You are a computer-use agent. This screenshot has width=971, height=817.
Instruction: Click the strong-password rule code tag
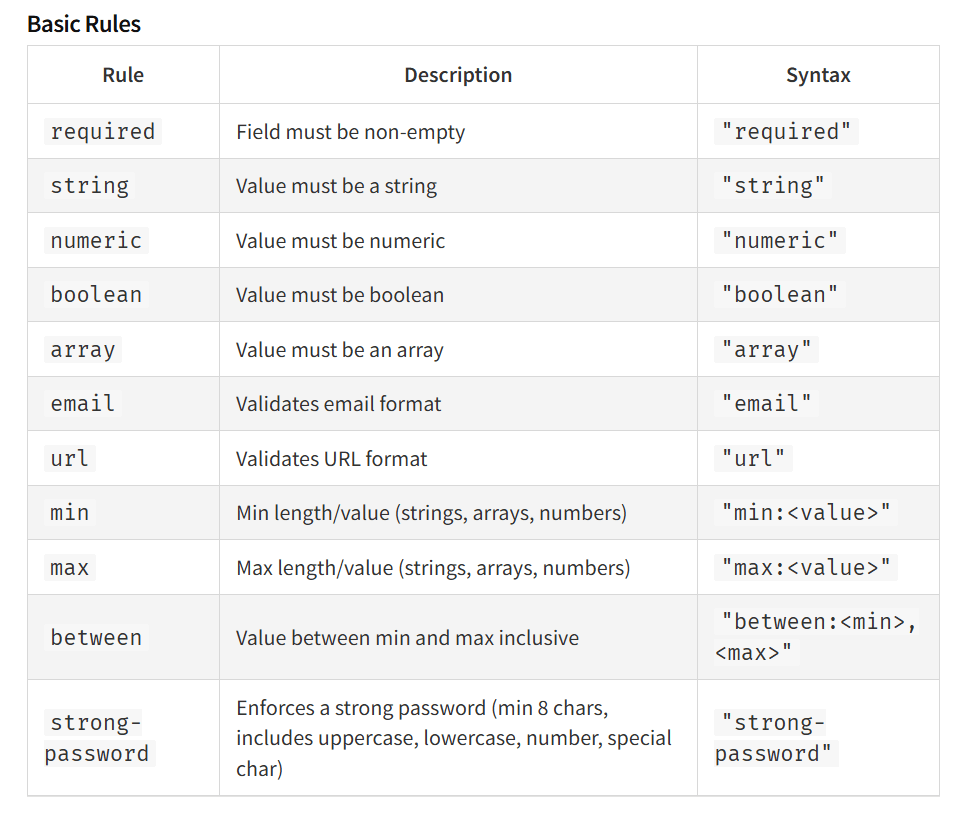click(99, 738)
